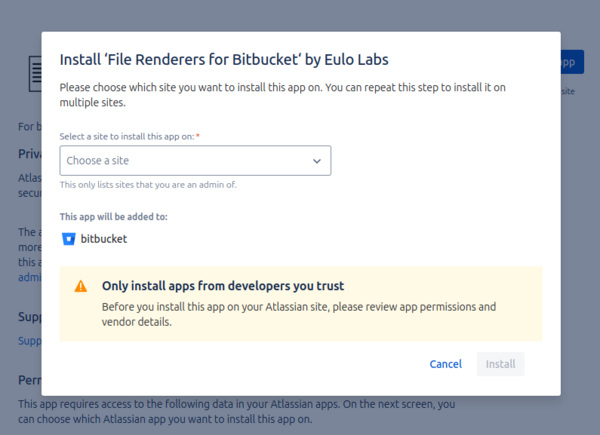Expand the site dropdown chevron arrow

point(317,161)
